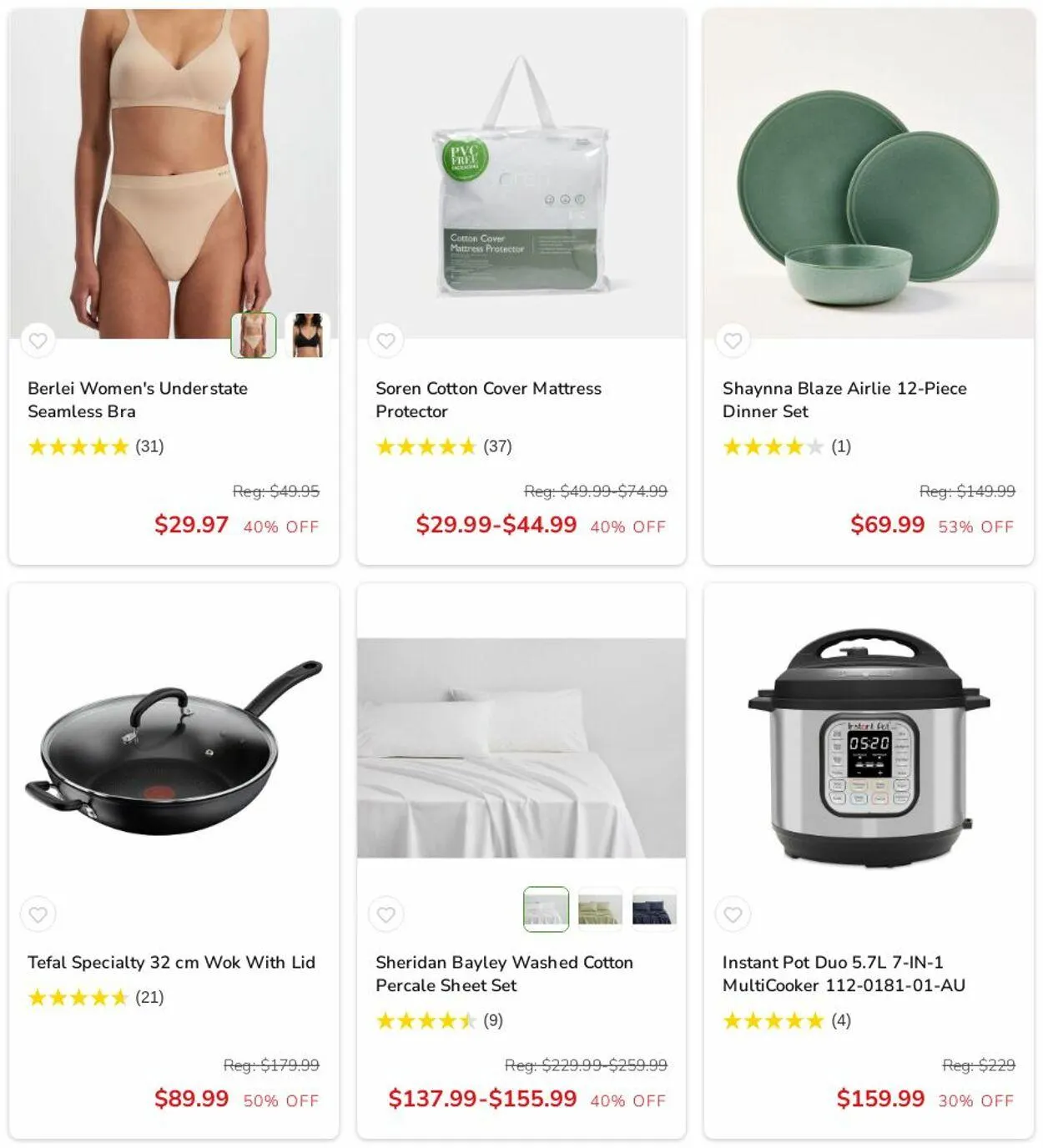Viewport: 1043px width, 1148px height.
Task: Add Sheridan Bayley Sheet Set to wishlist
Action: pos(385,914)
